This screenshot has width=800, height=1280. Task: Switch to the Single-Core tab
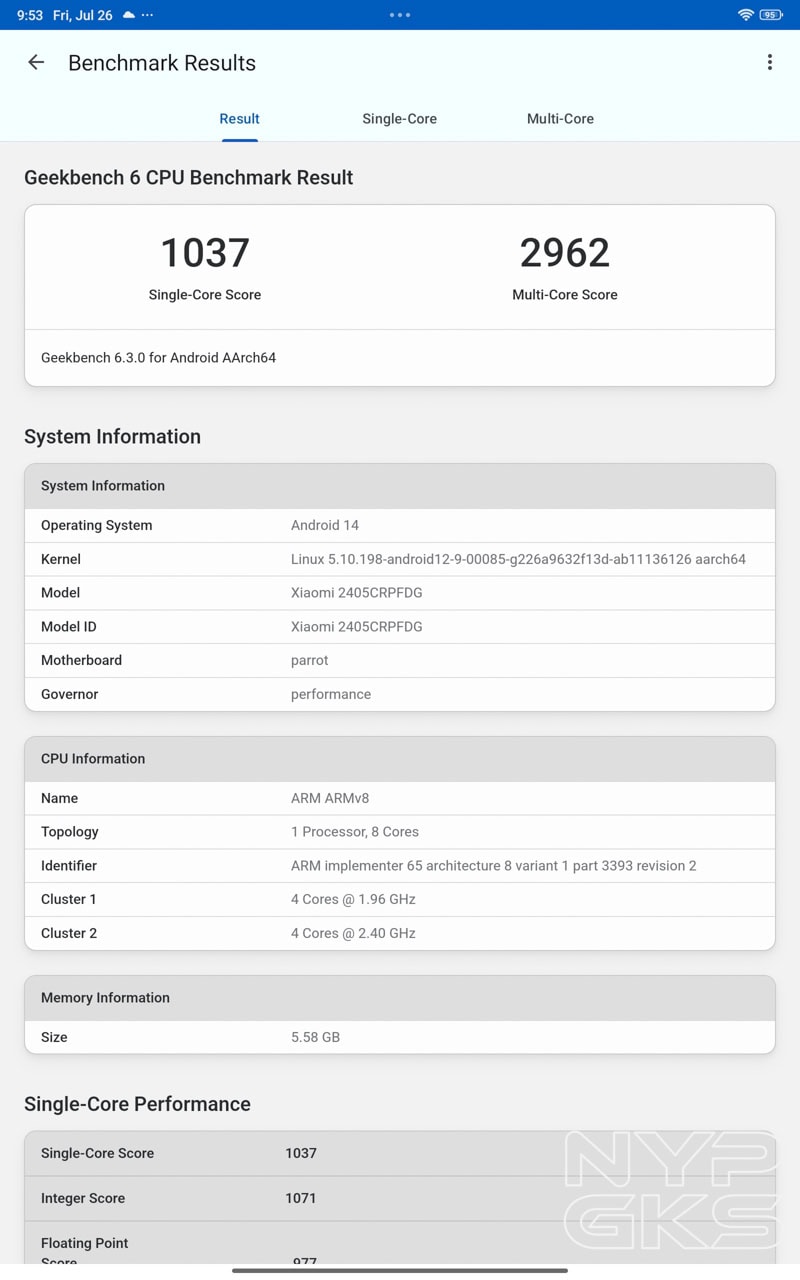pyautogui.click(x=399, y=119)
